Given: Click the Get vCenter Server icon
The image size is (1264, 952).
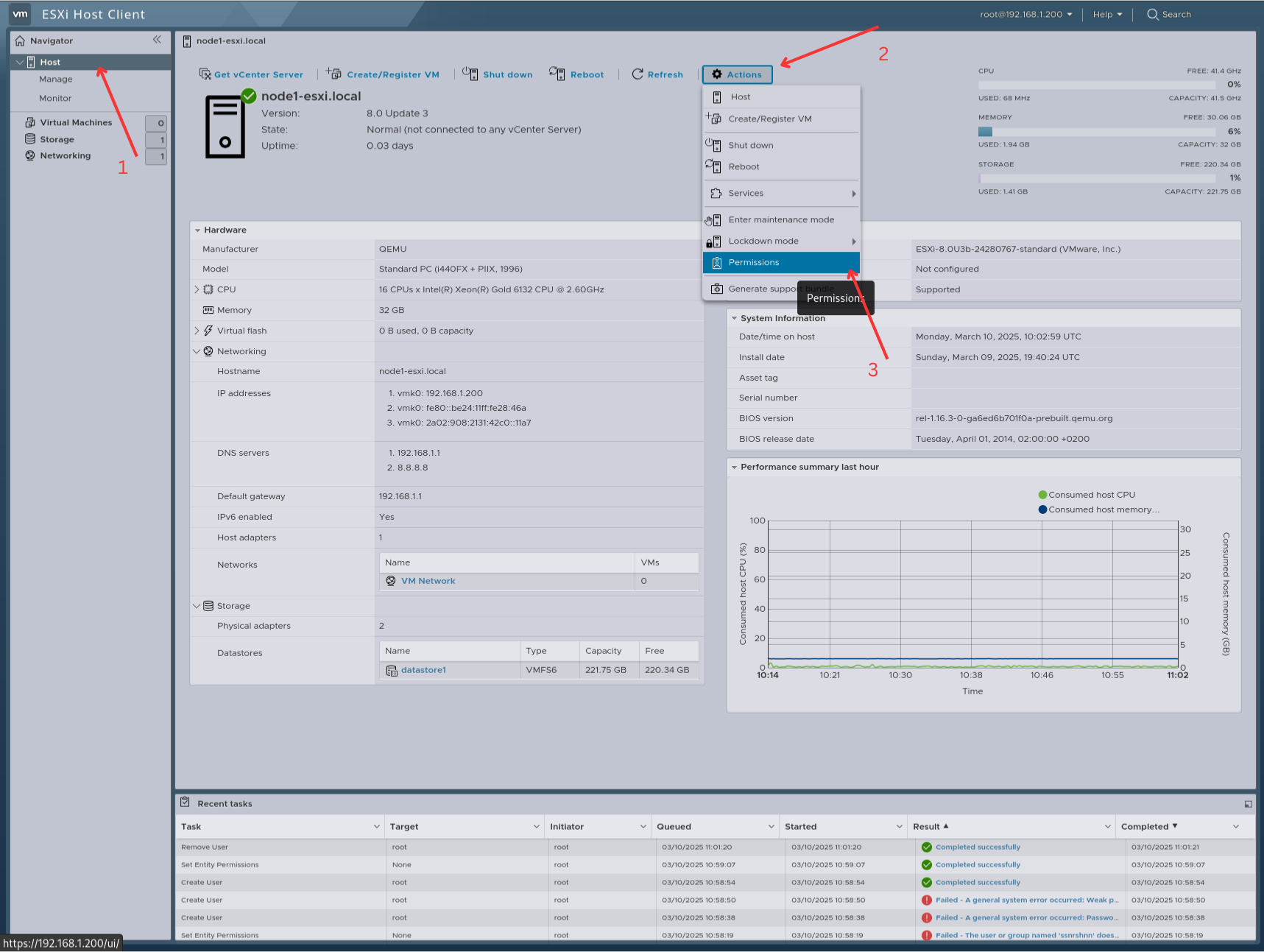Looking at the screenshot, I should tap(205, 74).
